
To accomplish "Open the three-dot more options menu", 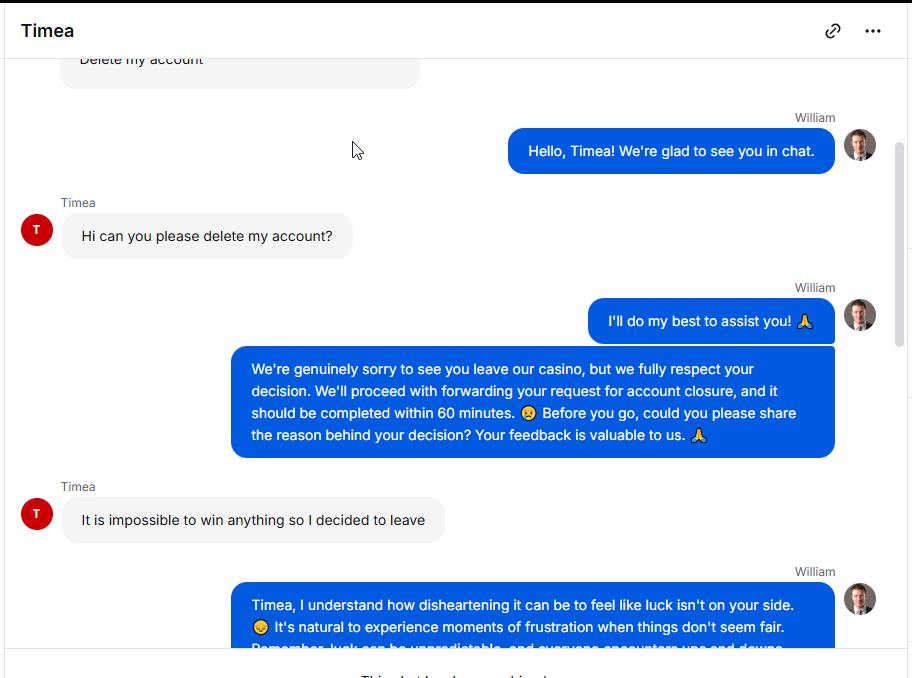I will click(872, 31).
